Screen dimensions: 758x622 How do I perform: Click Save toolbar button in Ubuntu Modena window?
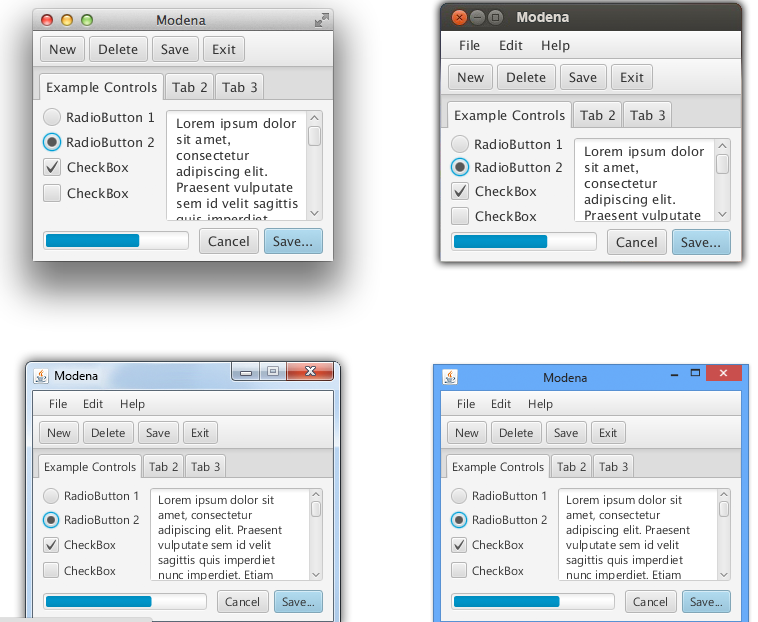click(x=583, y=77)
